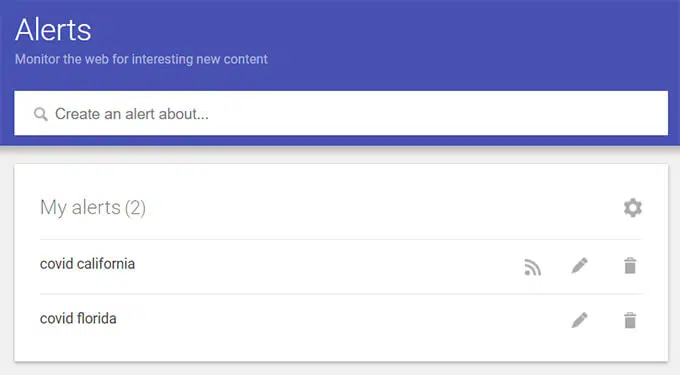This screenshot has height=375, width=680.
Task: Click the magnifier icon in search box
Action: 41,114
